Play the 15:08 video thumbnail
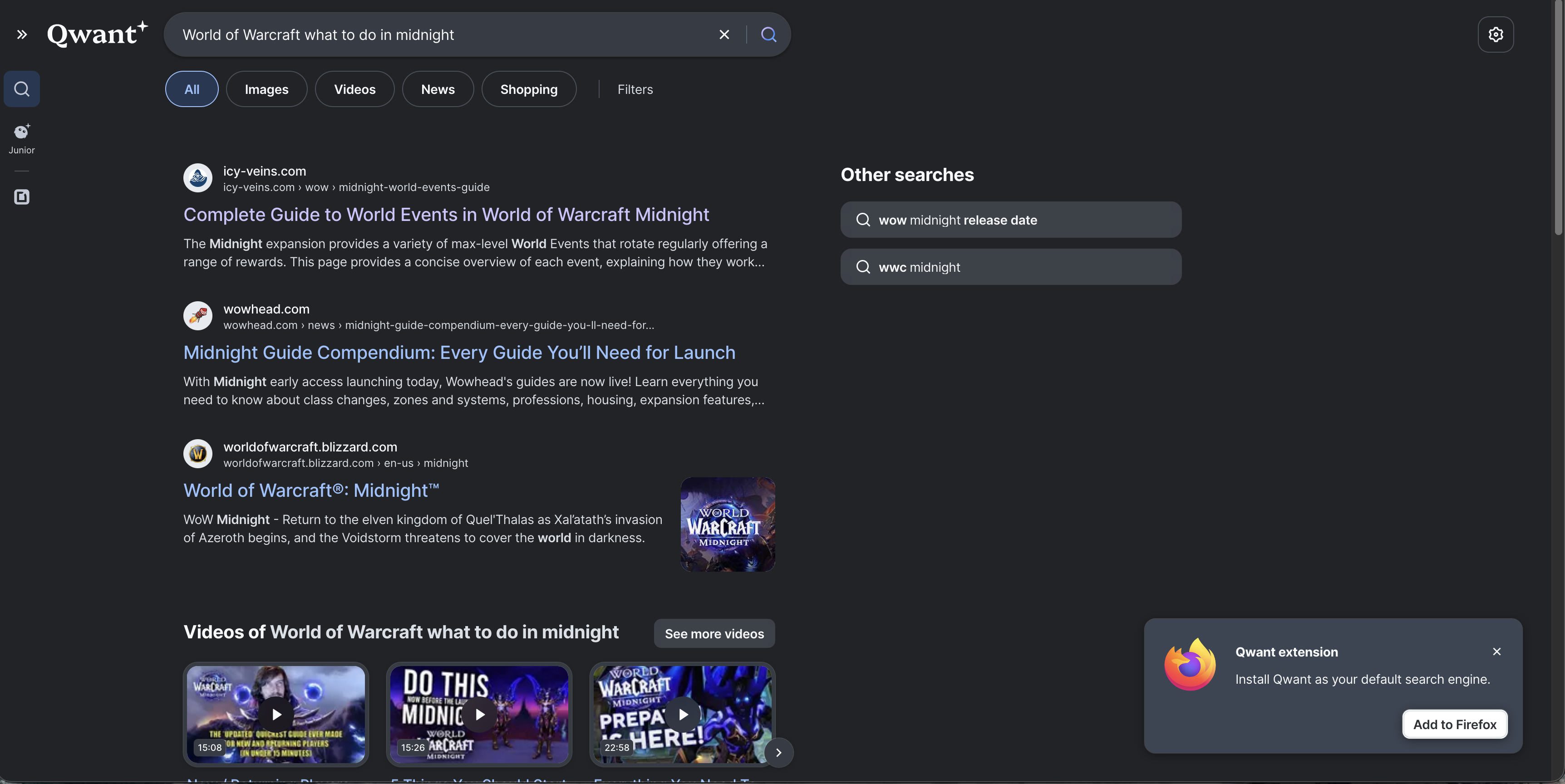1565x784 pixels. pyautogui.click(x=276, y=715)
